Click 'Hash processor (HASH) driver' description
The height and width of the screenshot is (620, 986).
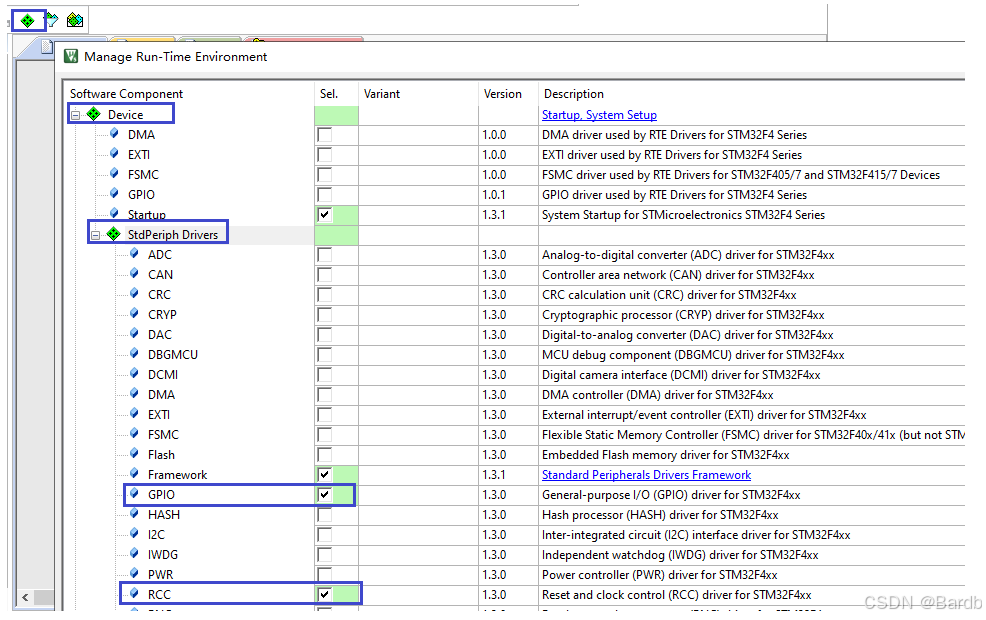click(660, 516)
